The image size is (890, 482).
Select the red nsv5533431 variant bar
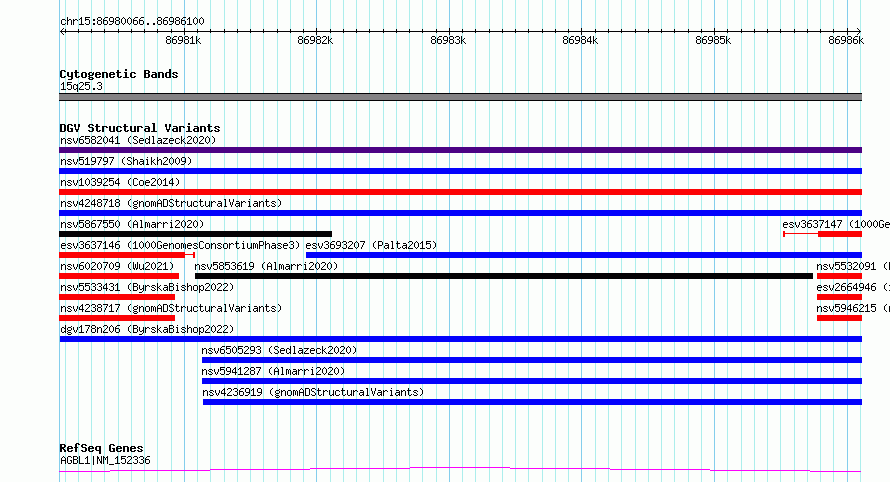click(x=117, y=297)
